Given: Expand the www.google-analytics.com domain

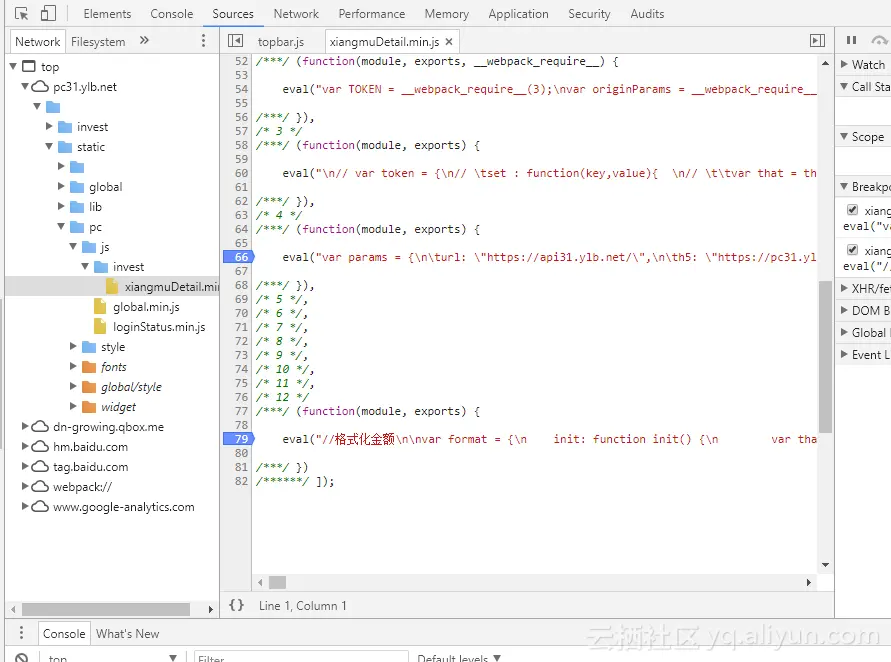Looking at the screenshot, I should (x=24, y=506).
